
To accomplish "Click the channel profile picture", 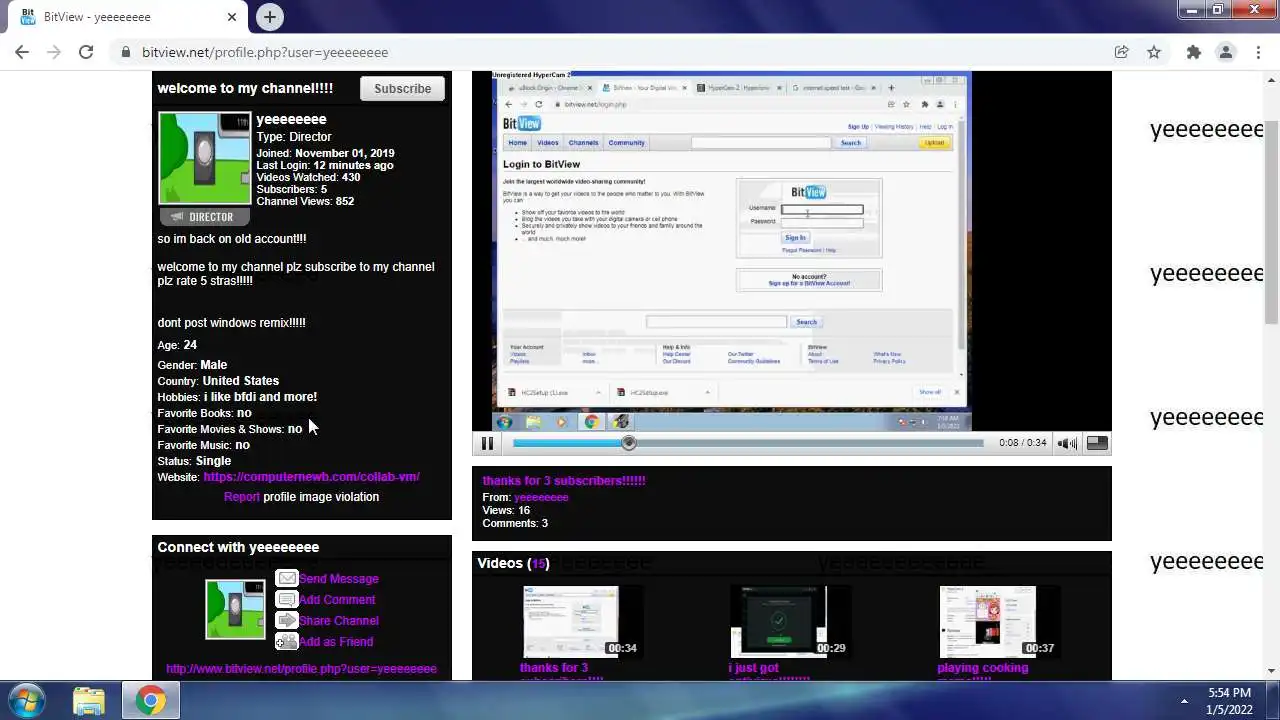I will tap(205, 158).
